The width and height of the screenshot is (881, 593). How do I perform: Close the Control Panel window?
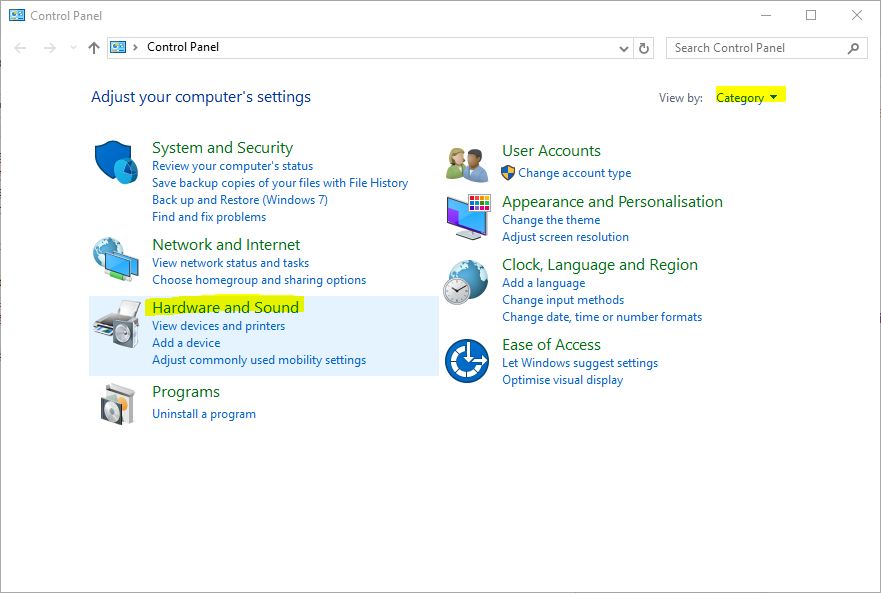tap(856, 15)
